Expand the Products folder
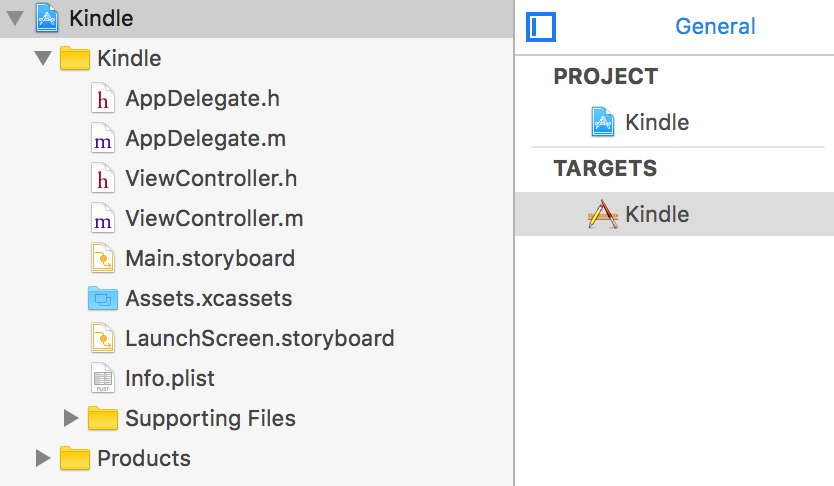The image size is (834, 486). pos(42,458)
